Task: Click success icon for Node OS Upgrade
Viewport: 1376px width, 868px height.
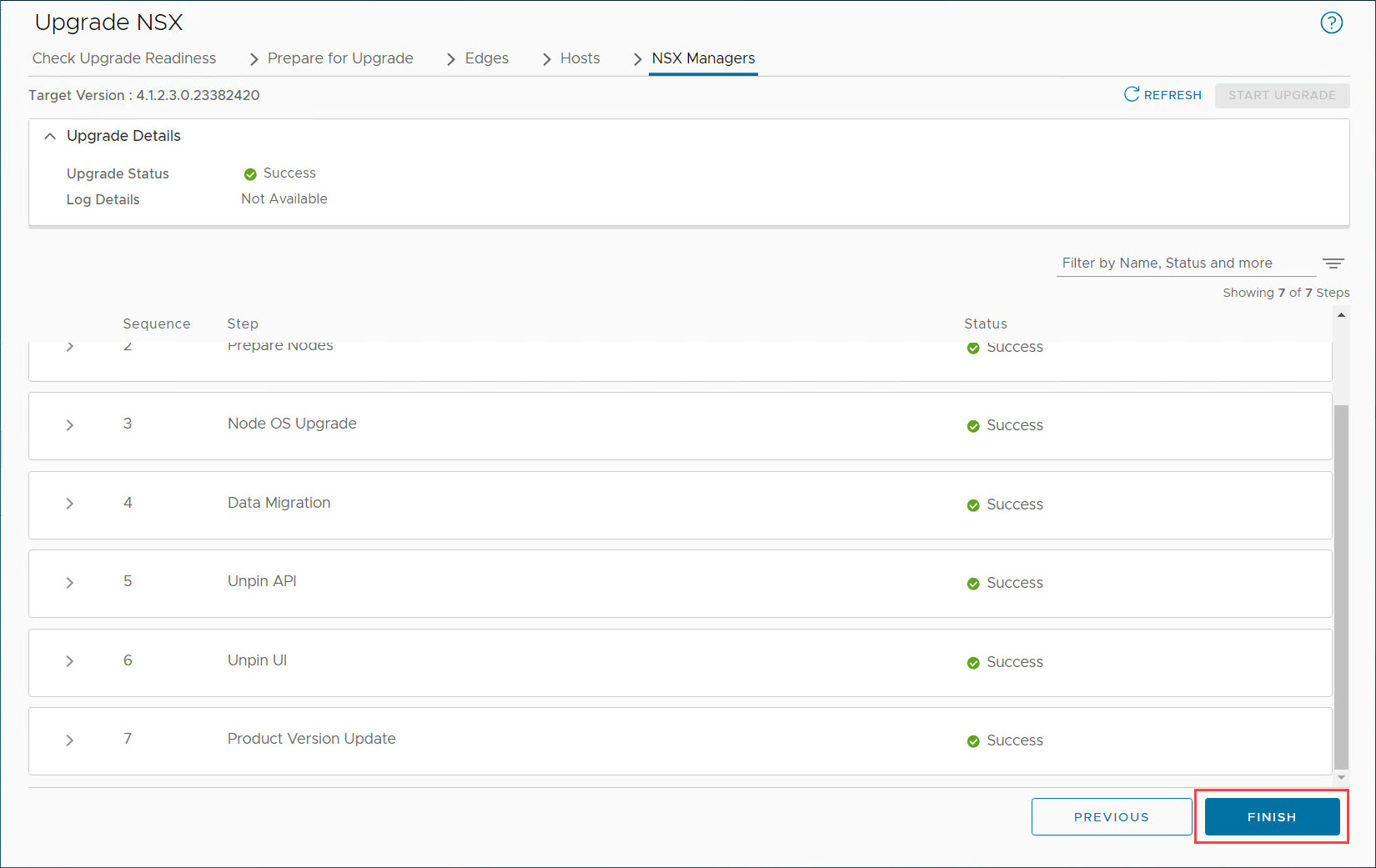Action: [973, 426]
